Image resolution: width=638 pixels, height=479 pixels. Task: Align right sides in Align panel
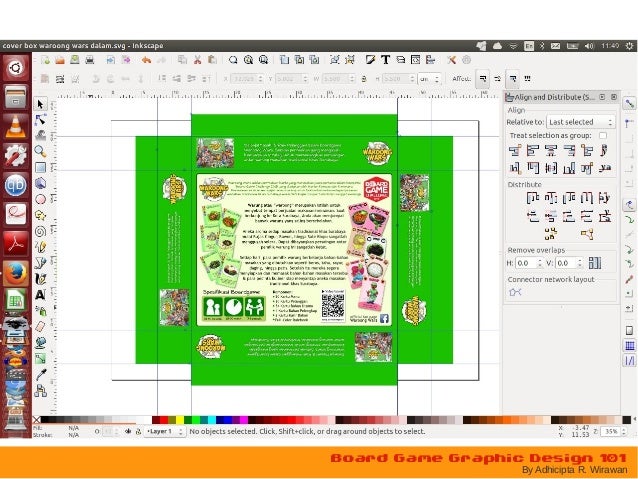tap(569, 150)
